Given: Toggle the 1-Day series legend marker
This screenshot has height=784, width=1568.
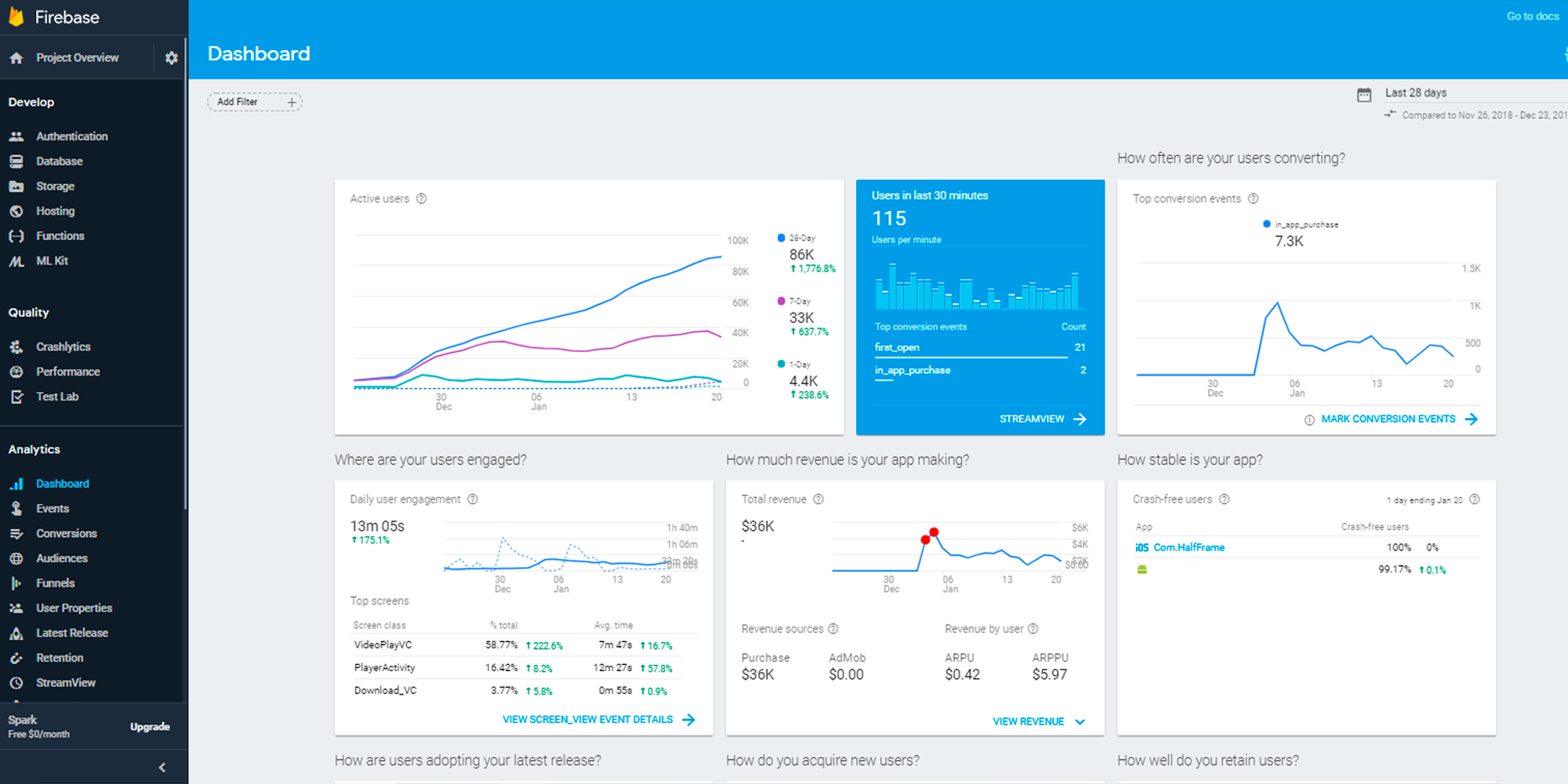Looking at the screenshot, I should 781,364.
